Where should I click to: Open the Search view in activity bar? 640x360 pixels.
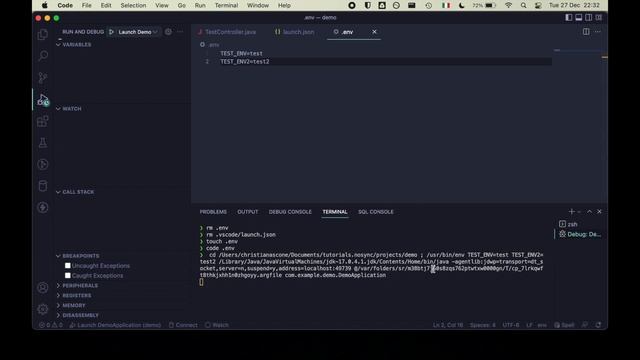[x=42, y=56]
